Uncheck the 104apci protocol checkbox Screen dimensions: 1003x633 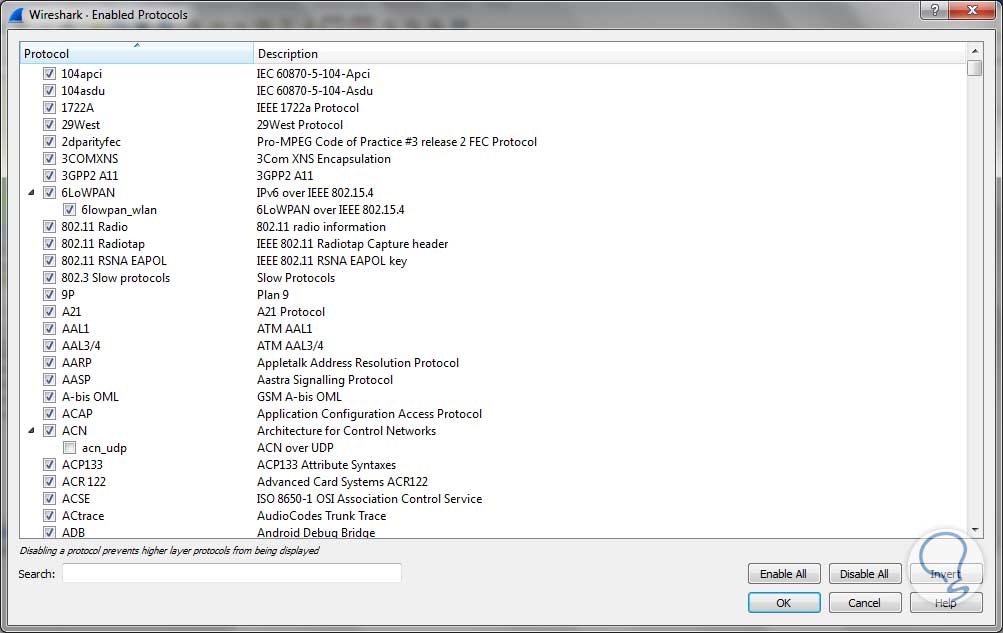tap(49, 74)
